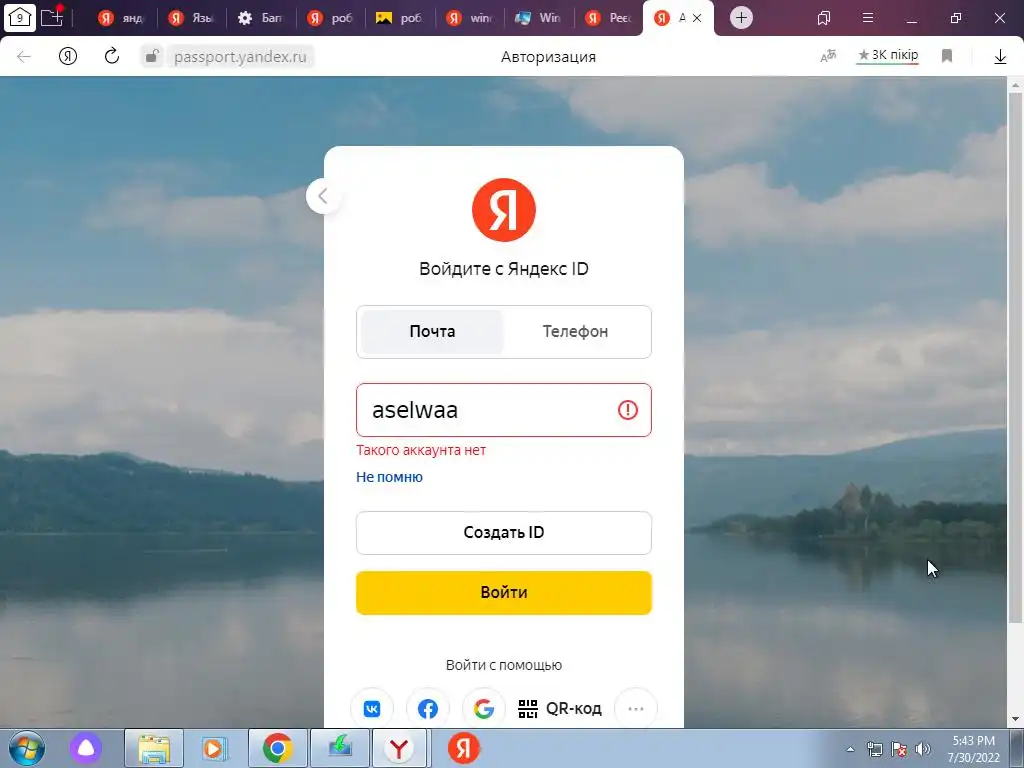
Task: Show more login providers with ellipsis
Action: (x=635, y=709)
